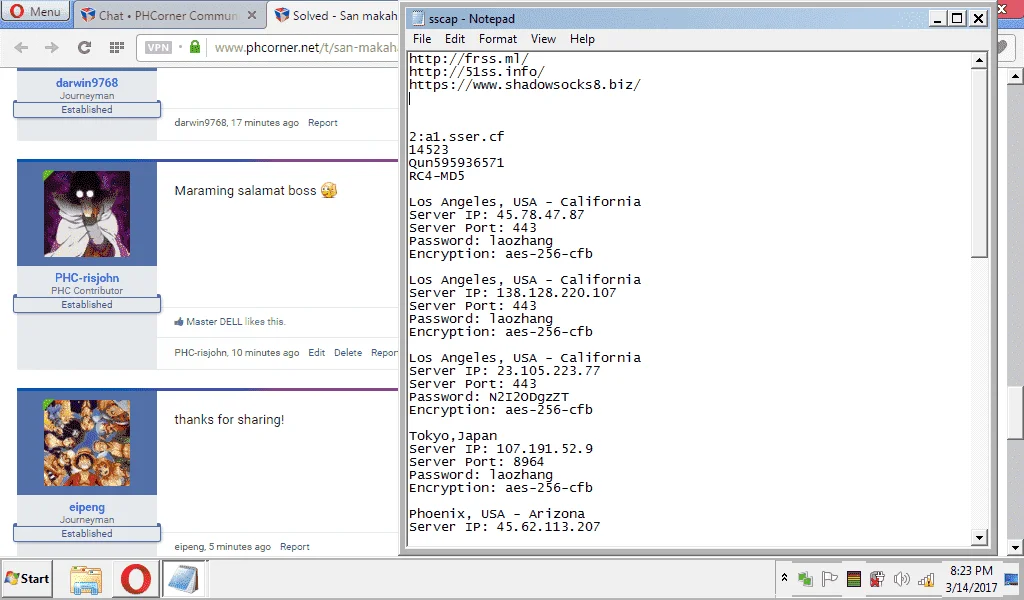Screen dimensions: 1024x600
Task: Go back in Opera browser
Action: 21,47
